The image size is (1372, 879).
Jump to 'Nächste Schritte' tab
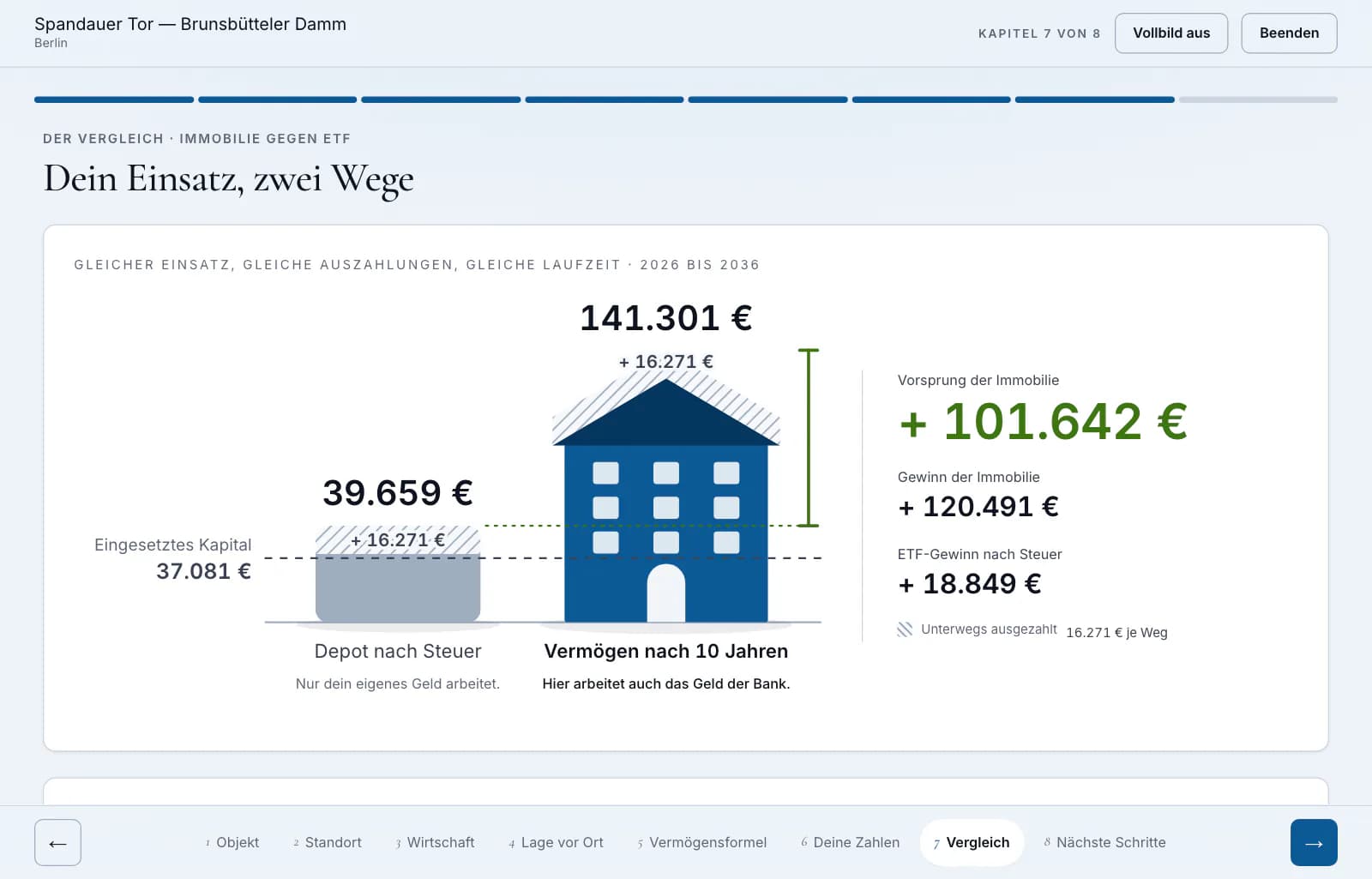(x=1104, y=842)
